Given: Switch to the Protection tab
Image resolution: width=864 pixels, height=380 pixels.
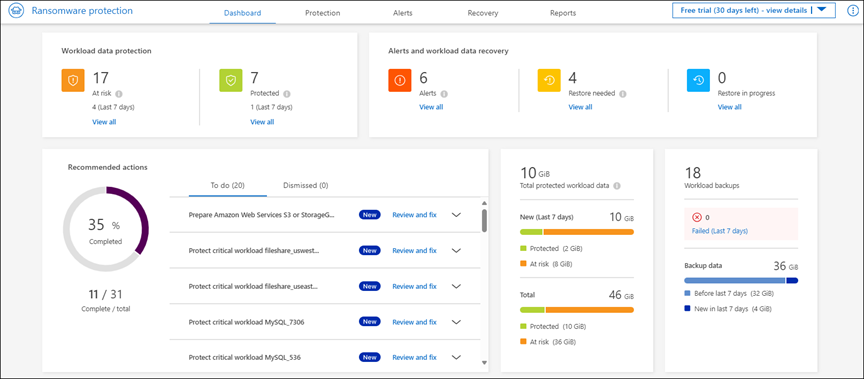Looking at the screenshot, I should click(323, 13).
